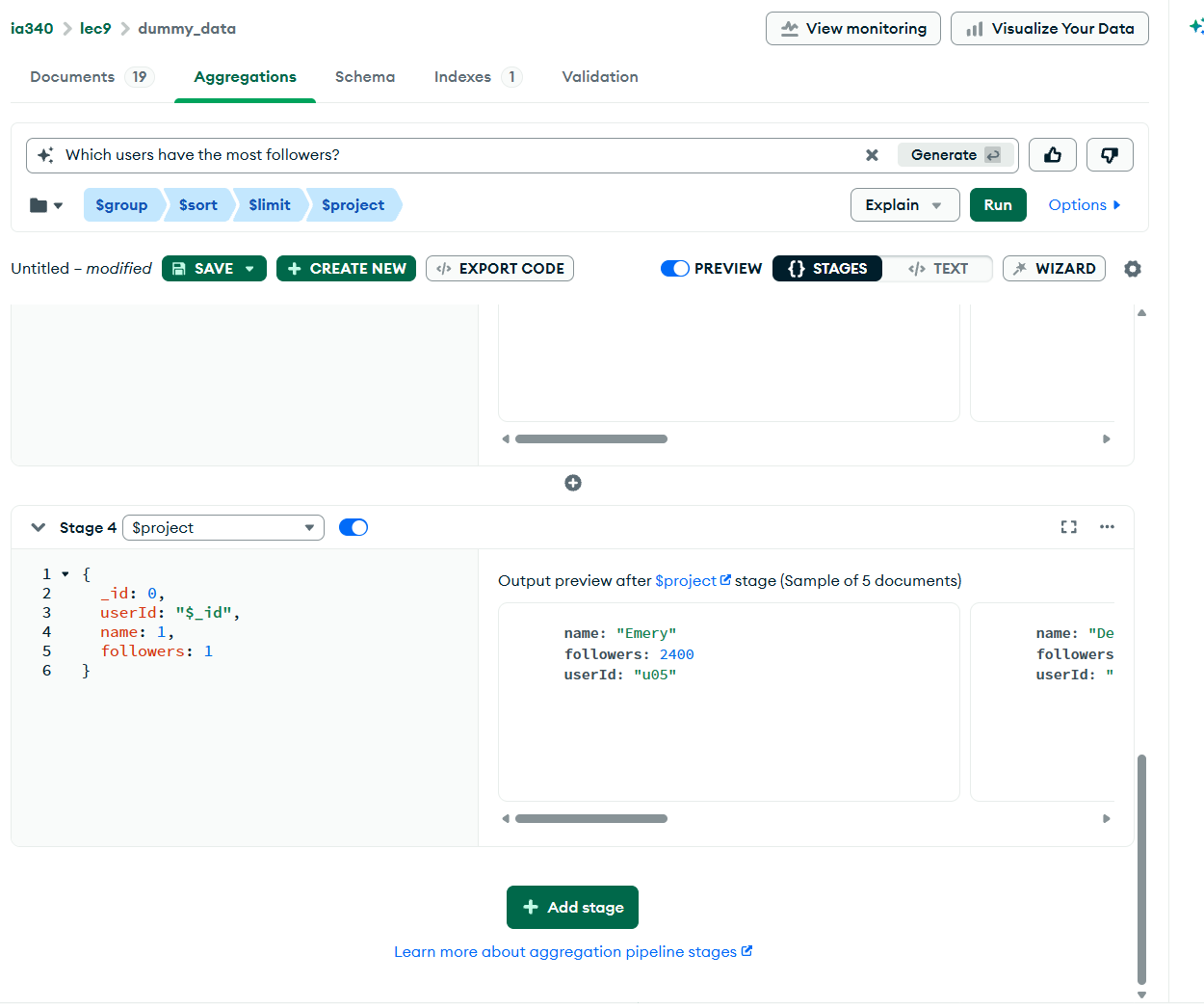Toggle the PREVIEW switch
The image size is (1204, 1008).
click(x=674, y=269)
